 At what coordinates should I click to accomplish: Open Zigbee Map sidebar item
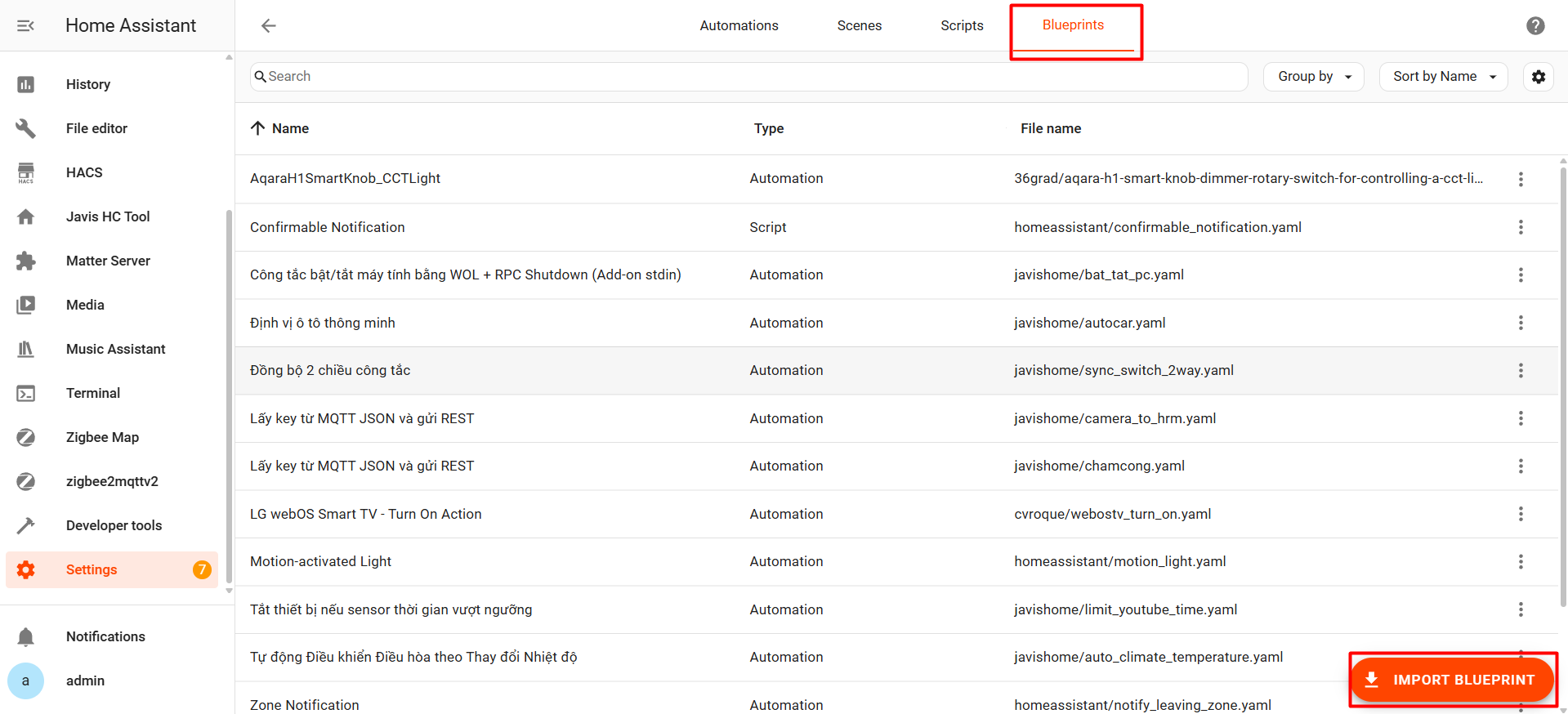coord(102,437)
